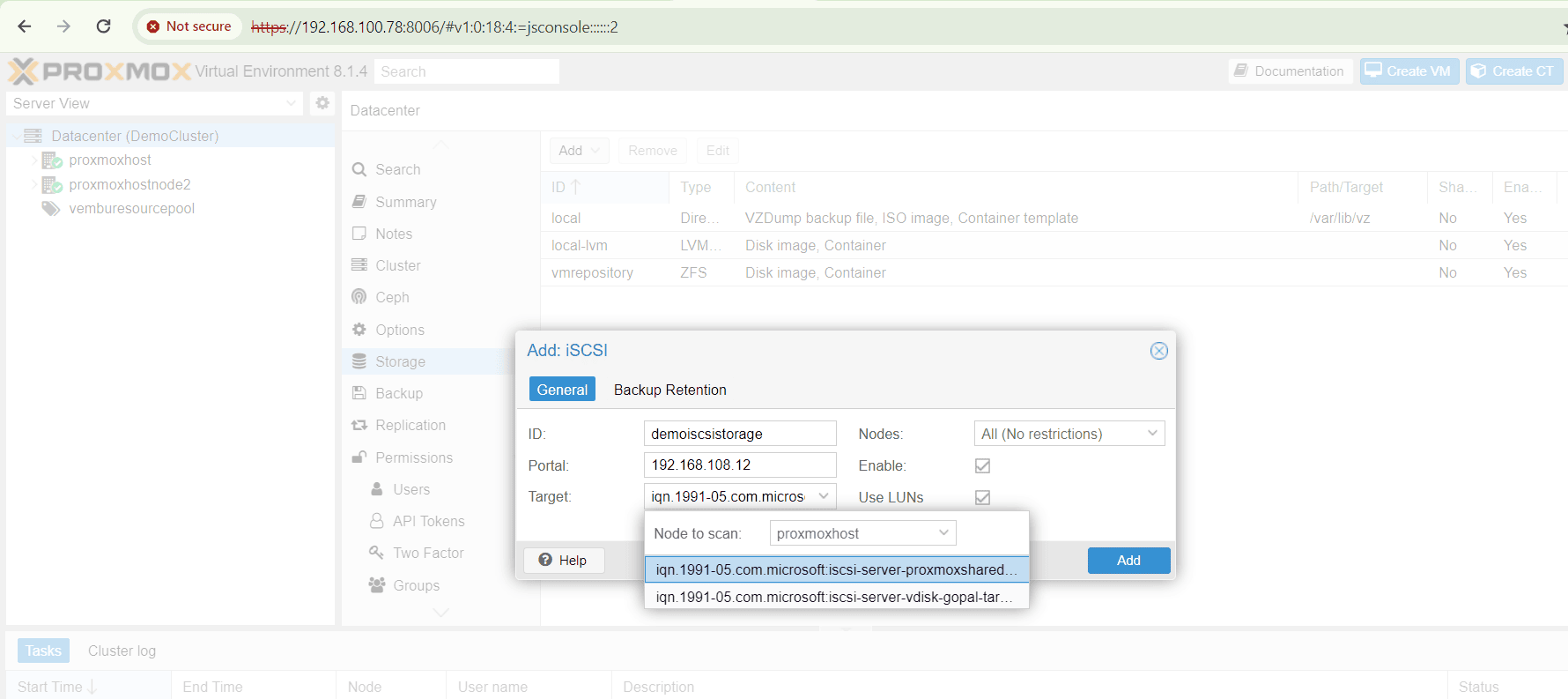Expand the proxmoxhost tree node arrow
This screenshot has width=1568, height=699.
pos(34,160)
